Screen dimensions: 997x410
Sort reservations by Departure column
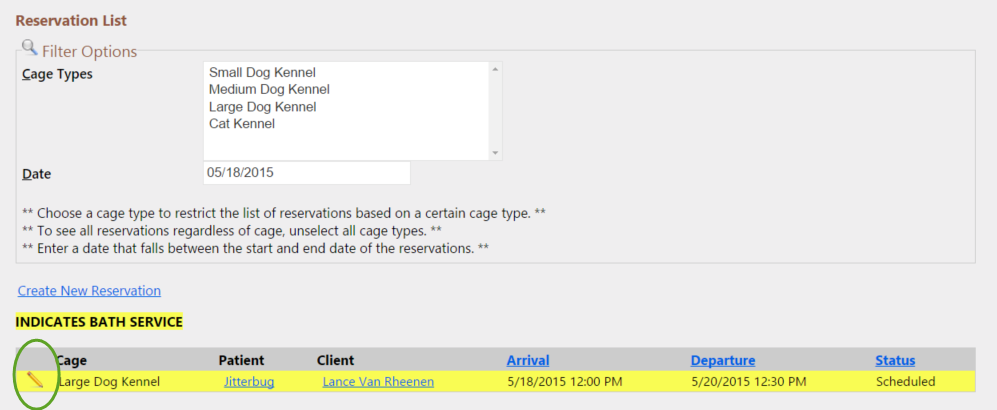pos(723,360)
